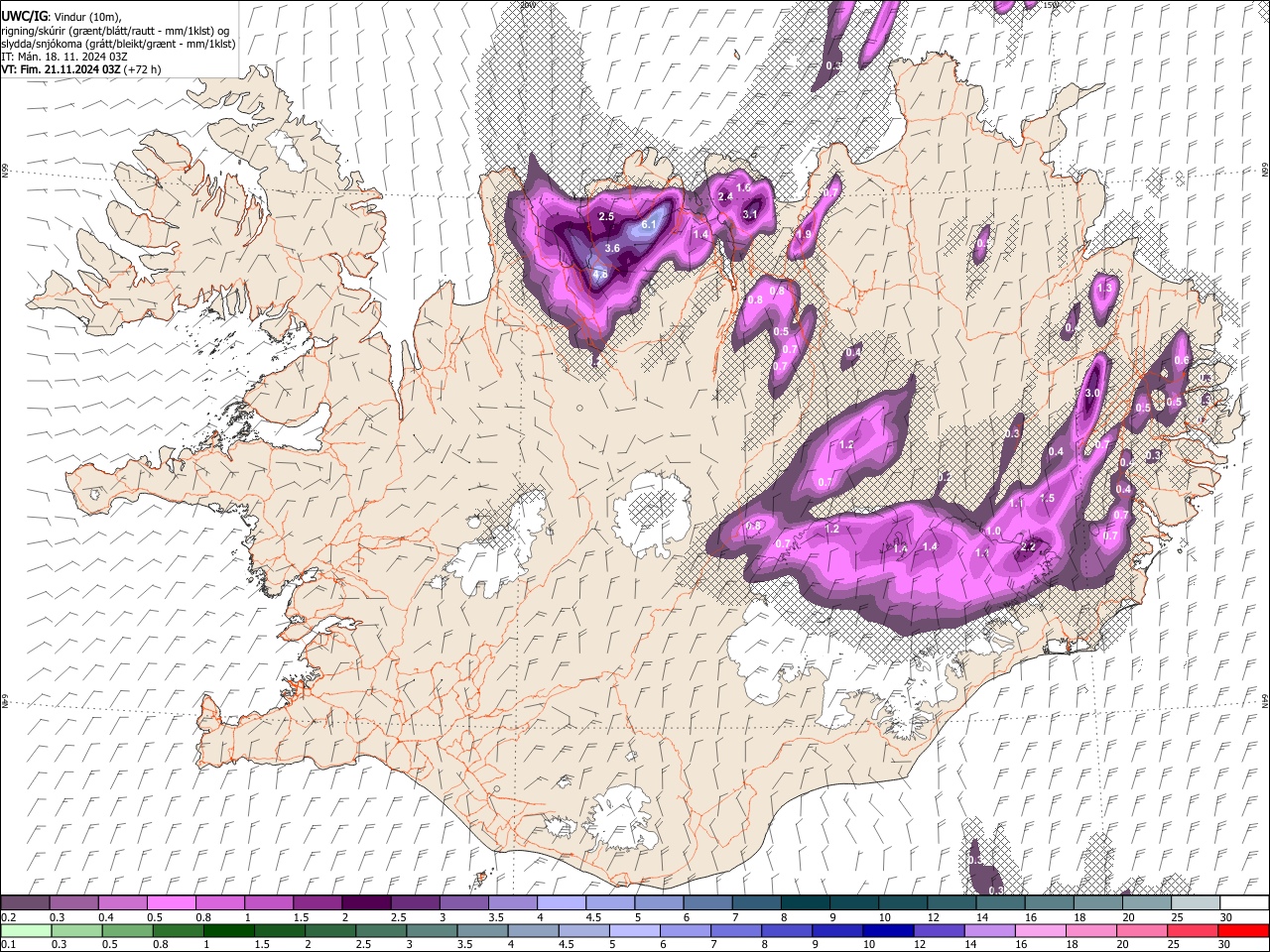
Task: Select the top legend swatch between 0.2 and 0.3
Action: point(25,903)
